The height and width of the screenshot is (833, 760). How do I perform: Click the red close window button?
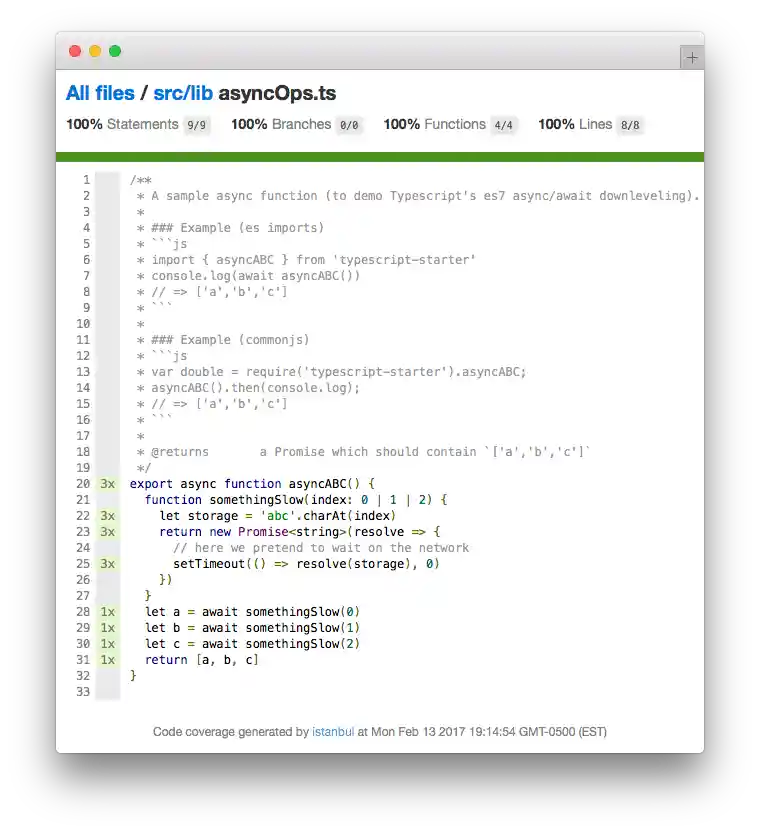coord(75,51)
